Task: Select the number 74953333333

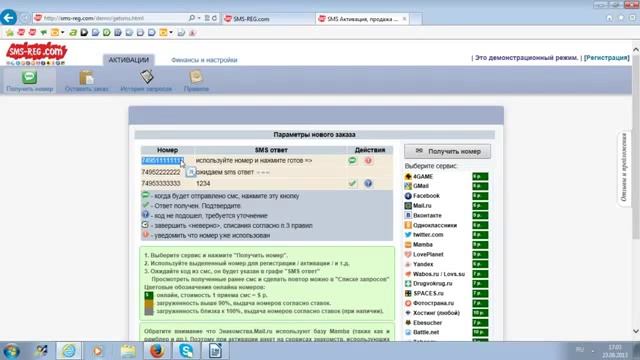Action: [x=161, y=184]
